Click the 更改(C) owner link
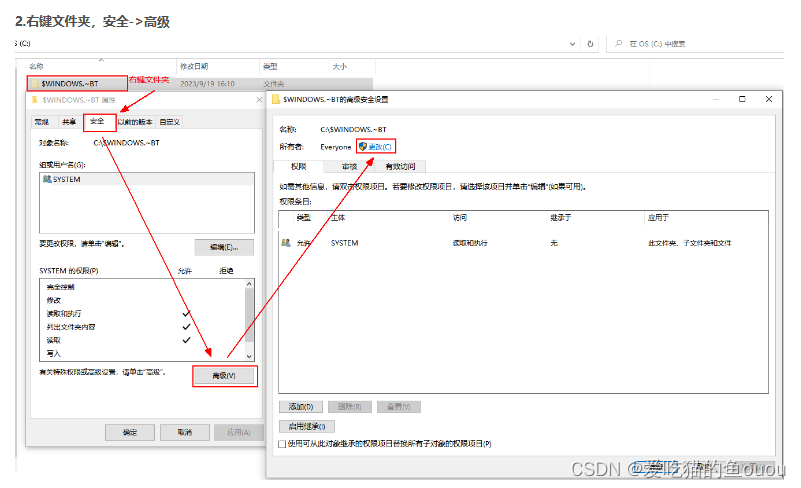The height and width of the screenshot is (488, 801). click(380, 147)
